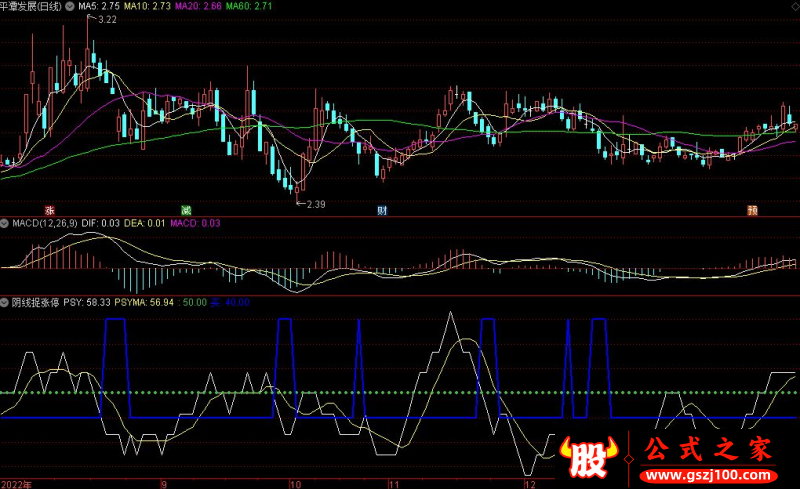Click the 2022年 label on the time axis

(17, 482)
